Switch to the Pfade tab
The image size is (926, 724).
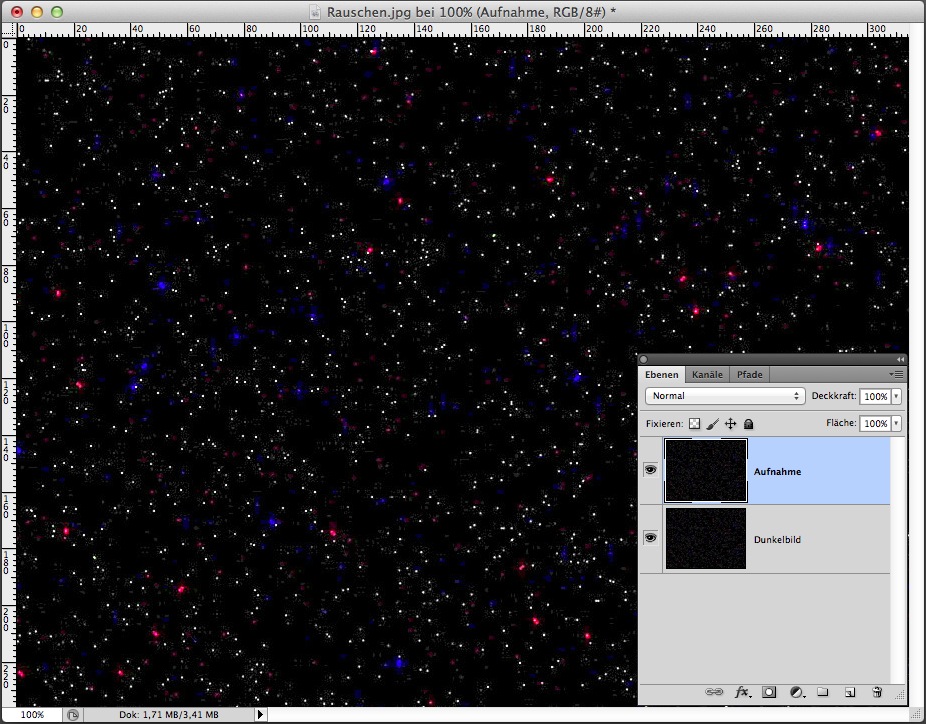[749, 375]
